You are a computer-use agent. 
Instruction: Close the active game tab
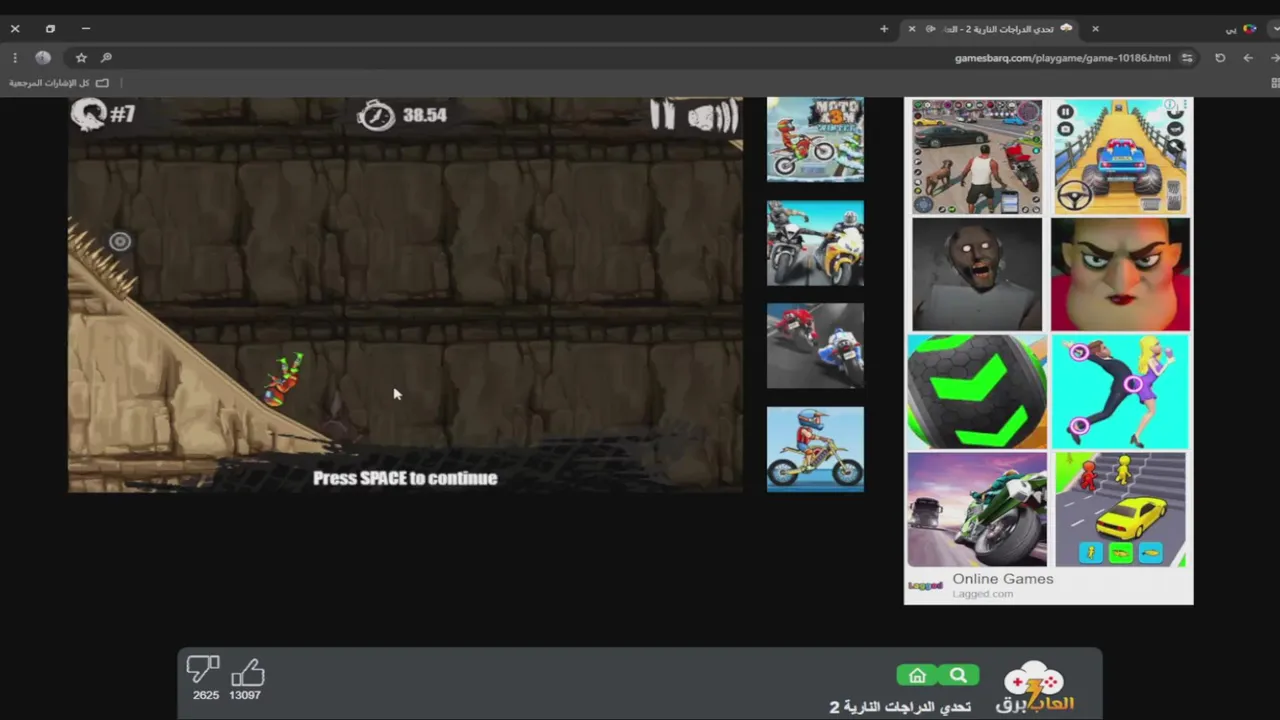[912, 29]
